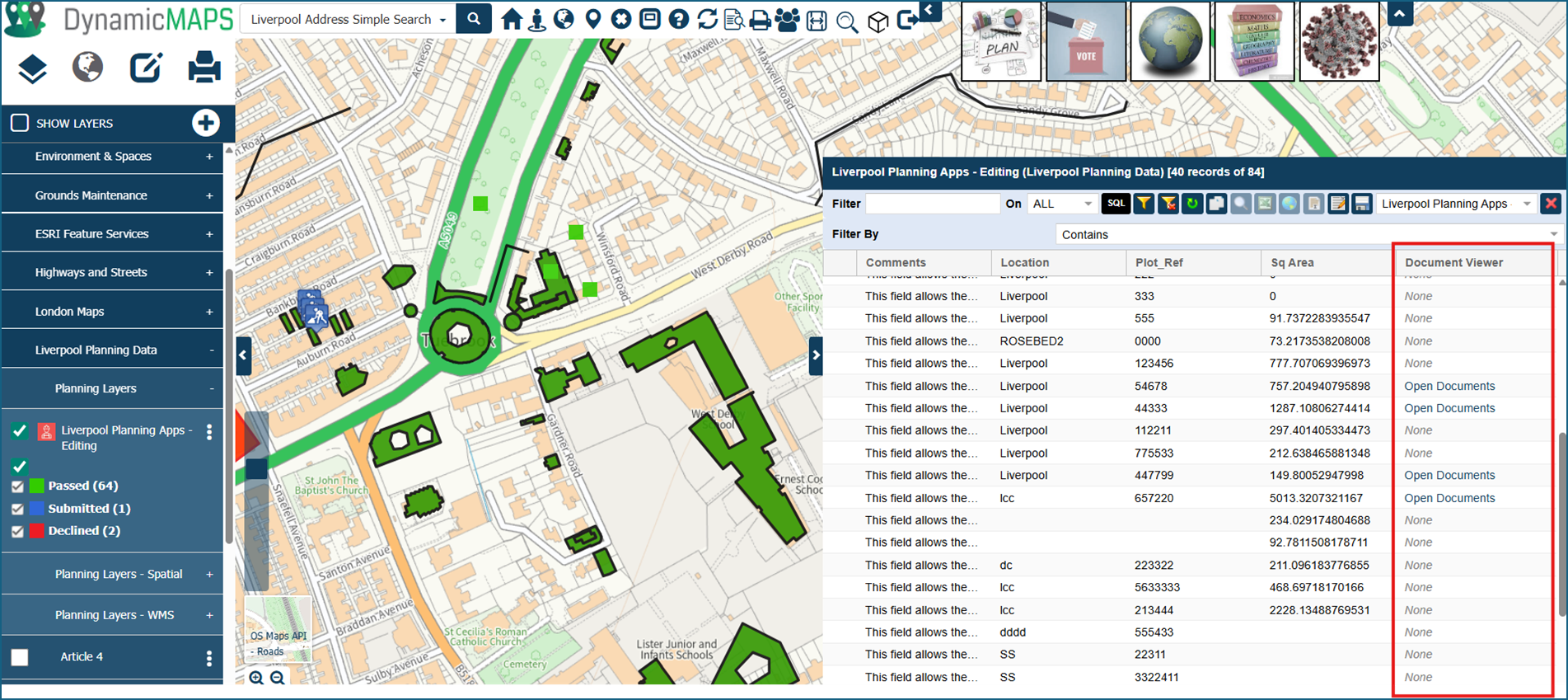Collapse the sidebar with left arrow handle
Viewport: 1568px width, 700px height.
243,355
